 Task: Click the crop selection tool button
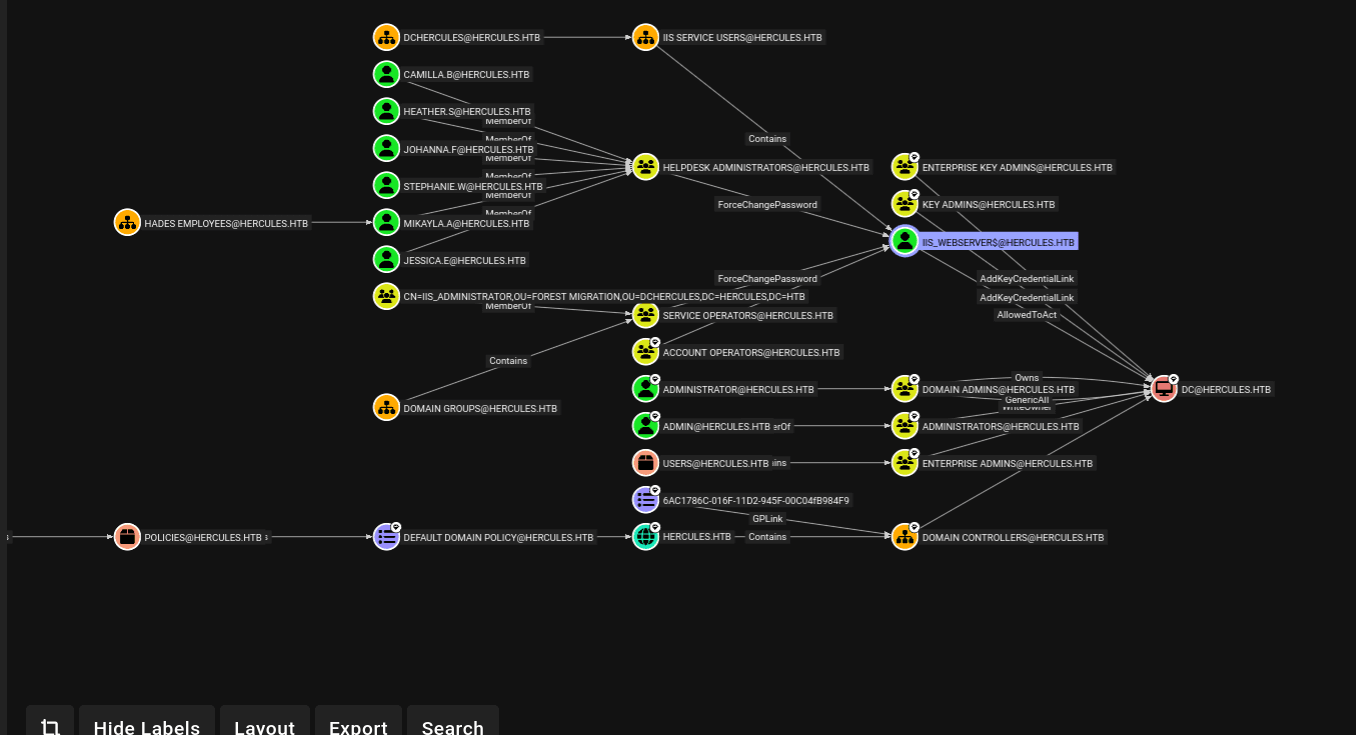(50, 725)
